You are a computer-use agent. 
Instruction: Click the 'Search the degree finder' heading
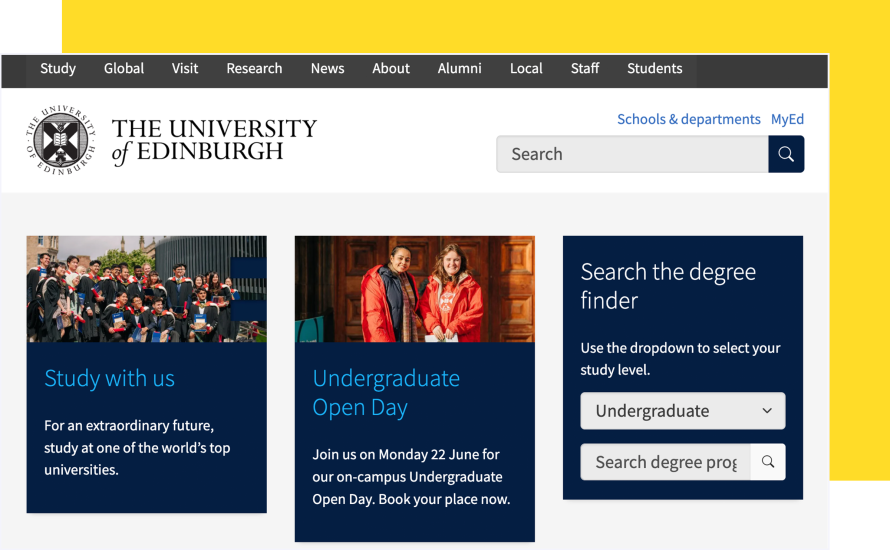click(668, 286)
